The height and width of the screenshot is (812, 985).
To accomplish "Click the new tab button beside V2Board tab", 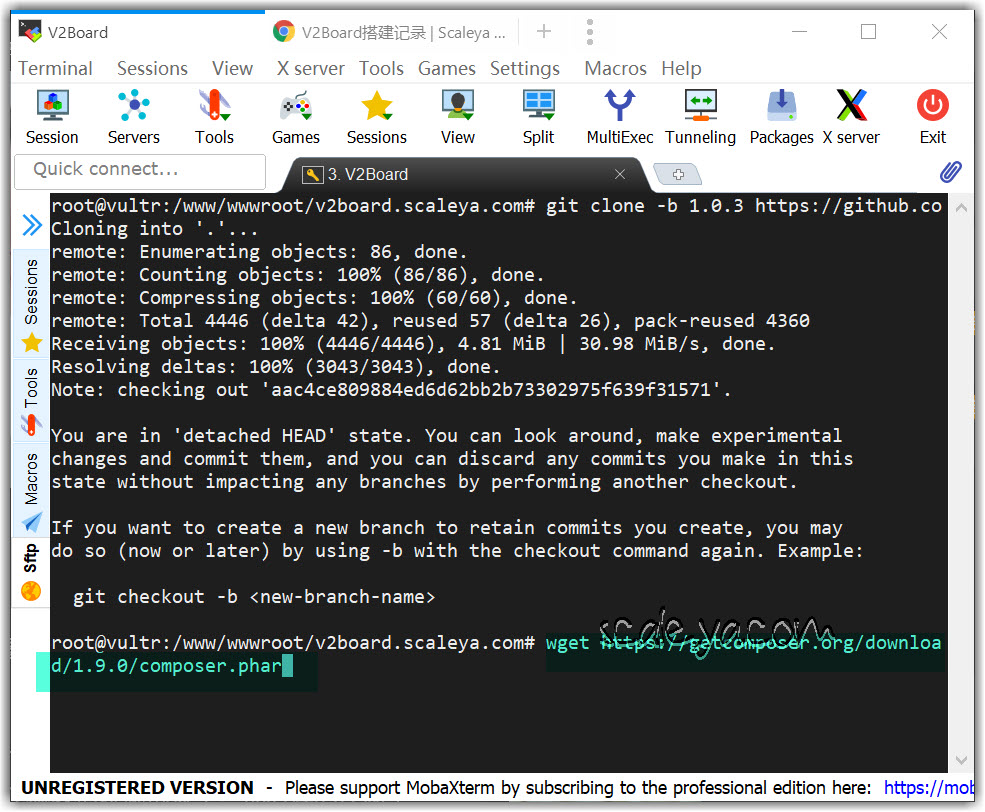I will click(x=678, y=175).
